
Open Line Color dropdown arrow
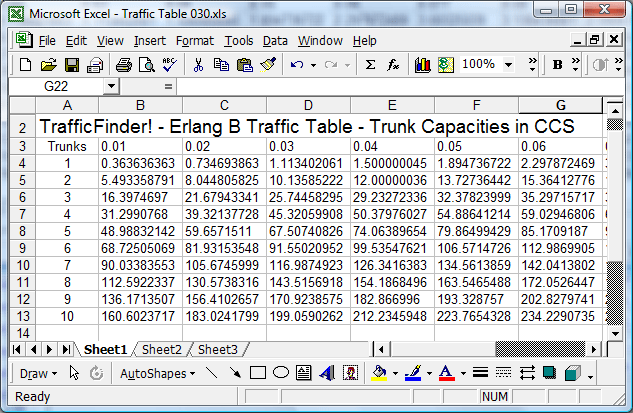click(429, 373)
